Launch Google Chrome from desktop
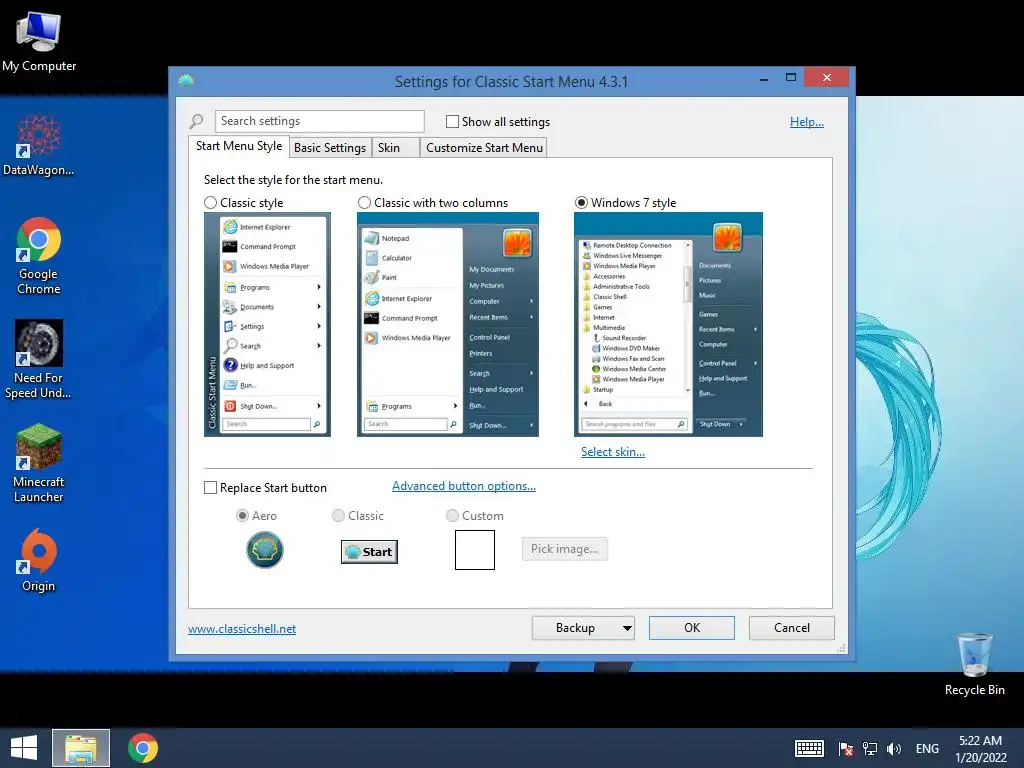 click(39, 256)
